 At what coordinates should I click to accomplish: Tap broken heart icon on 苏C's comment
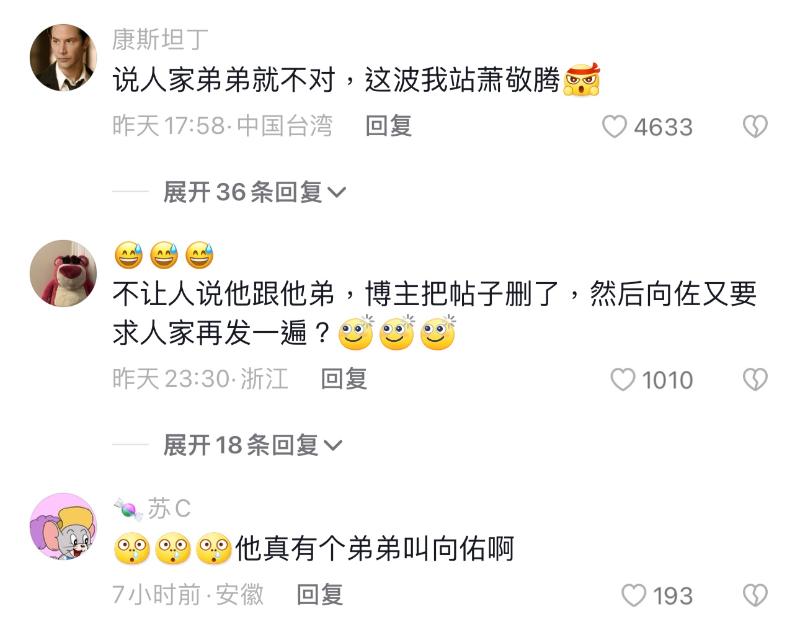[755, 595]
